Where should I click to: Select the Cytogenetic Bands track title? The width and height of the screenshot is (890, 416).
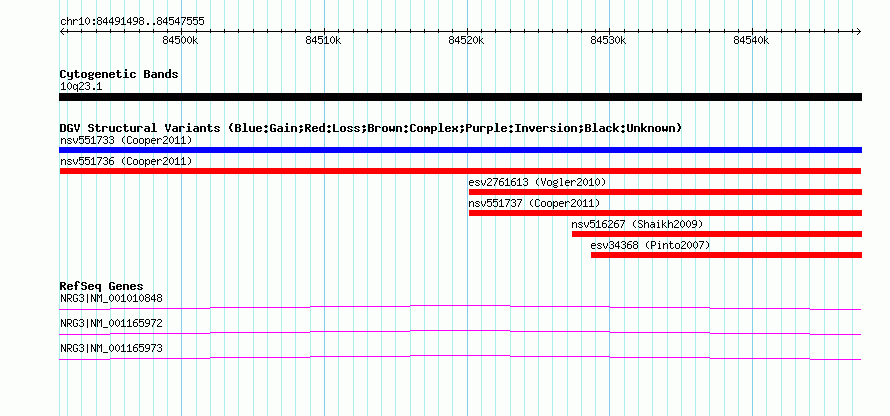[119, 74]
